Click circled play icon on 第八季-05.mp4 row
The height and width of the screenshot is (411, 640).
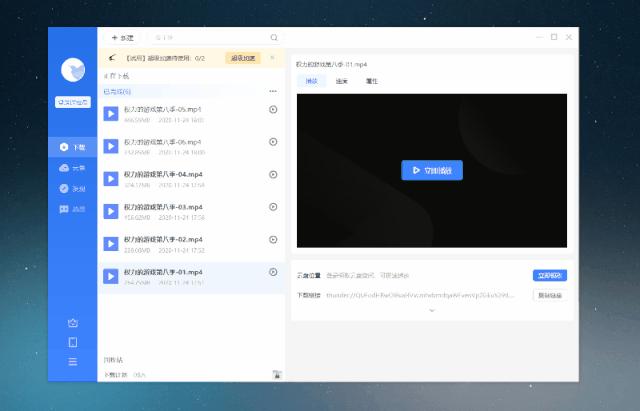[x=273, y=109]
